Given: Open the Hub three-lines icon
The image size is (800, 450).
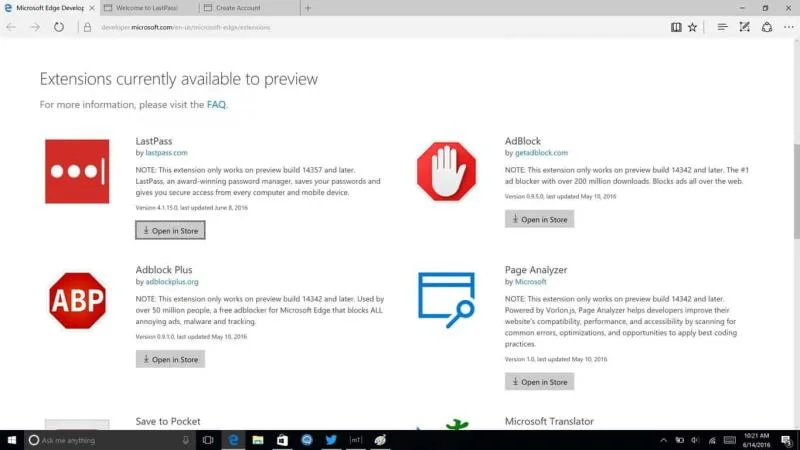Looking at the screenshot, I should tap(722, 28).
